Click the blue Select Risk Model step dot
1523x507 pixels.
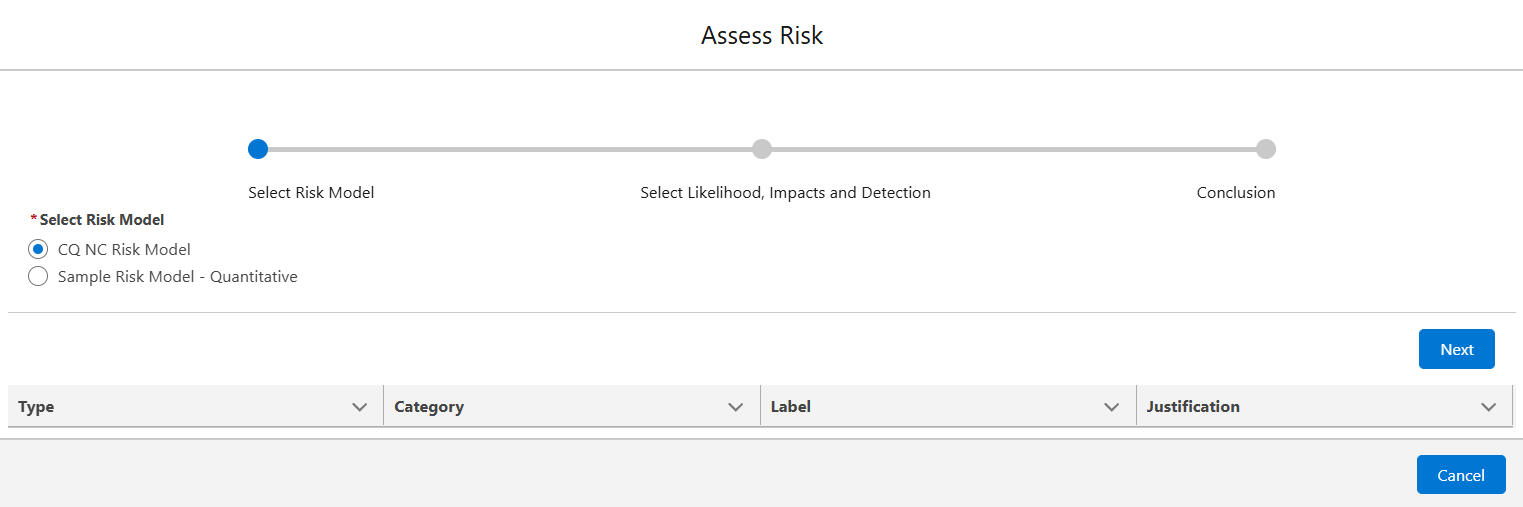(258, 149)
